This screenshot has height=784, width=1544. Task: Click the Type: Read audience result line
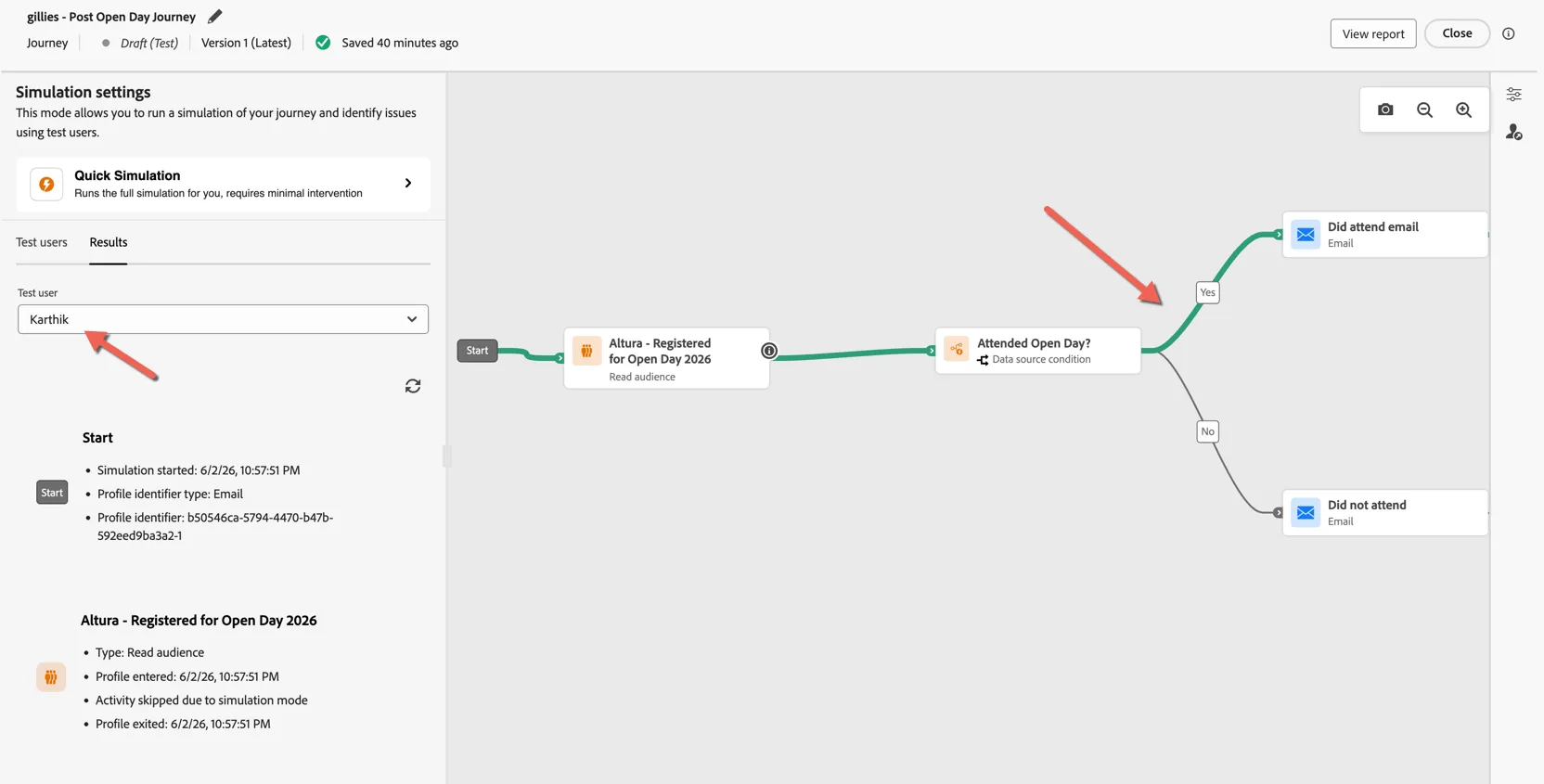(149, 652)
